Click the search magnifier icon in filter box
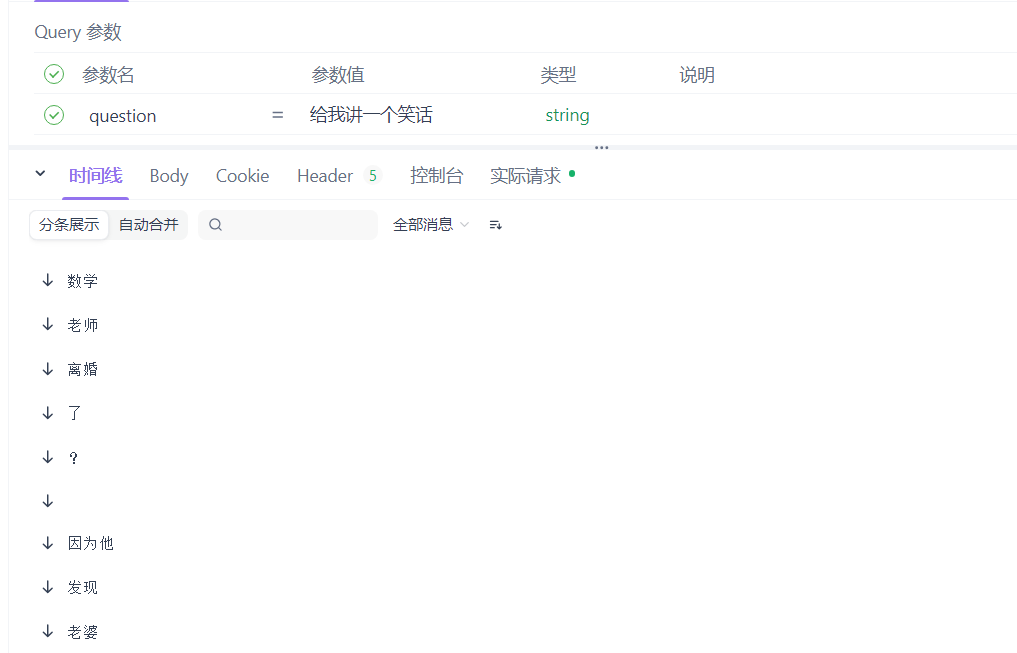Viewport: 1017px width, 653px height. click(215, 225)
